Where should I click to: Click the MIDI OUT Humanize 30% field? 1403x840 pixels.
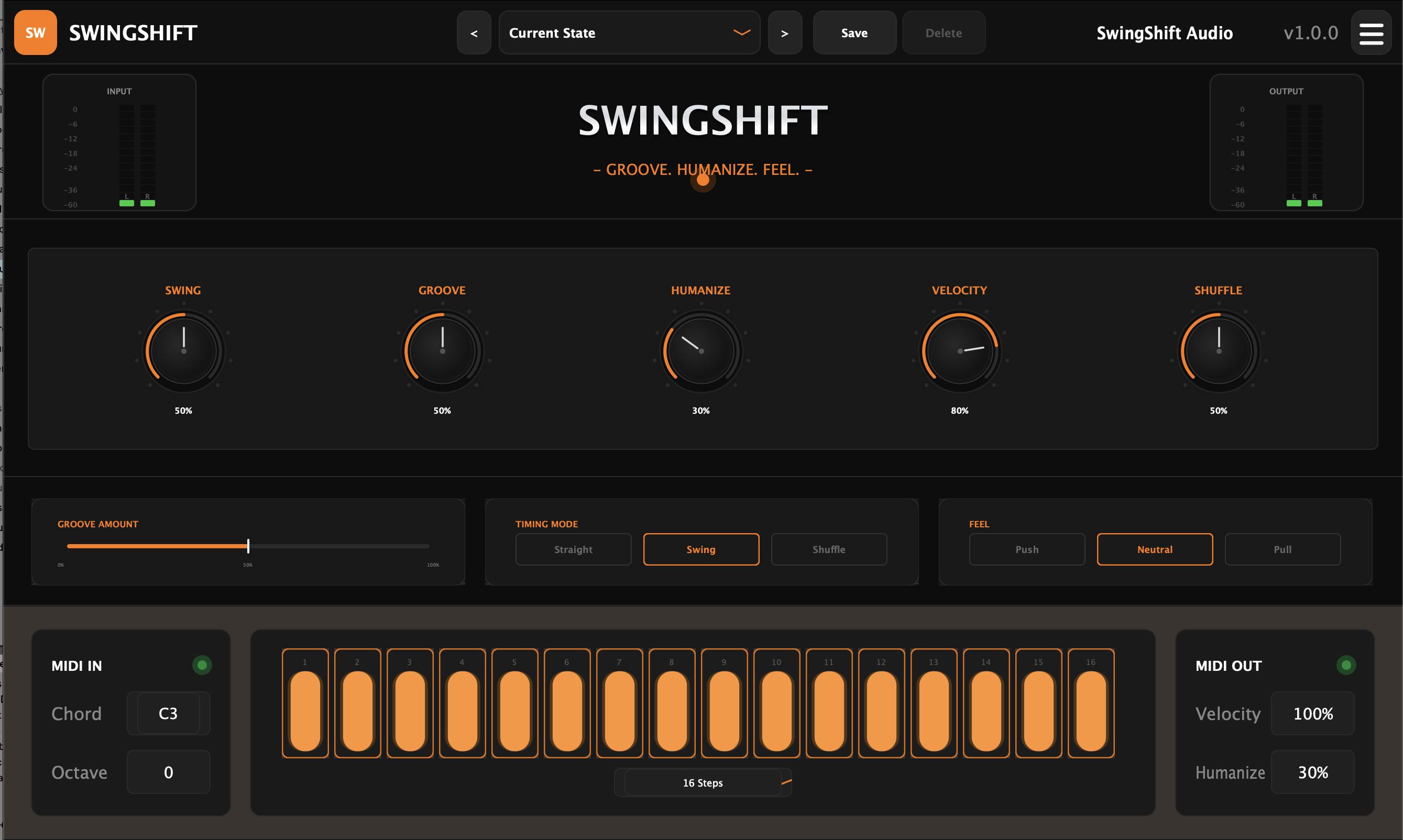point(1313,772)
